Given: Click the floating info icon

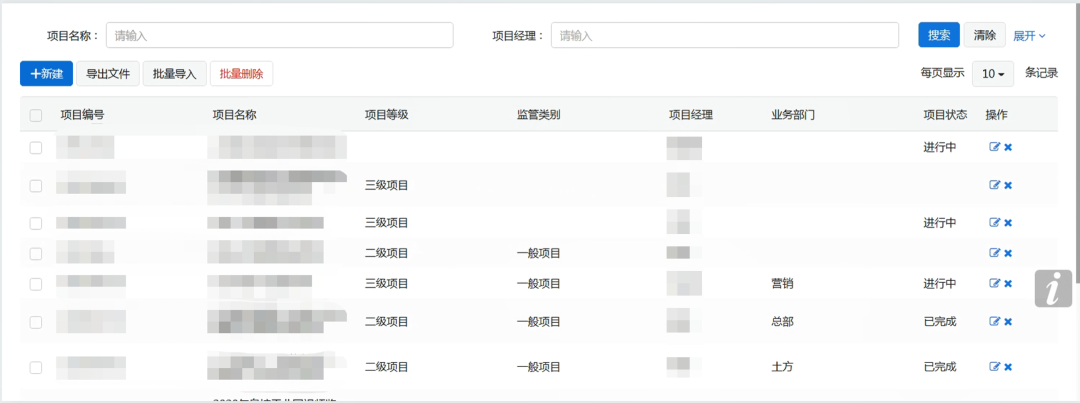Looking at the screenshot, I should pos(1053,288).
